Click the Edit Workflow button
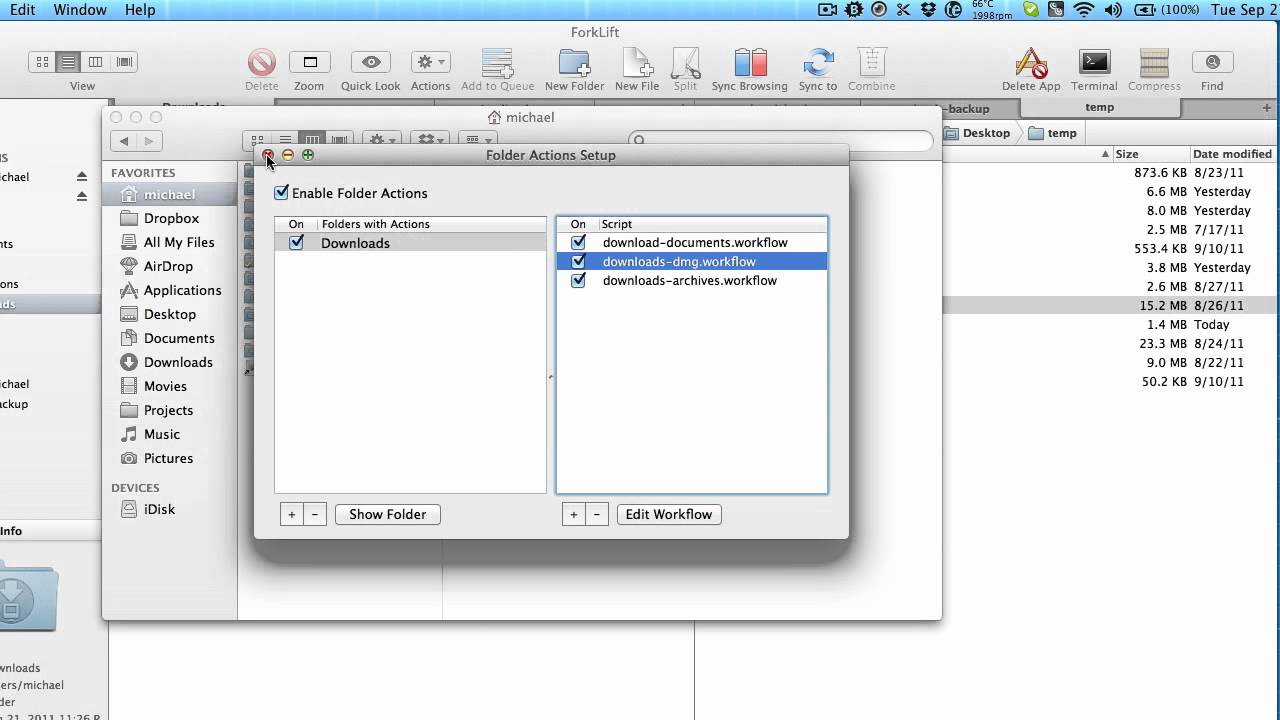This screenshot has width=1280, height=720. coord(669,514)
